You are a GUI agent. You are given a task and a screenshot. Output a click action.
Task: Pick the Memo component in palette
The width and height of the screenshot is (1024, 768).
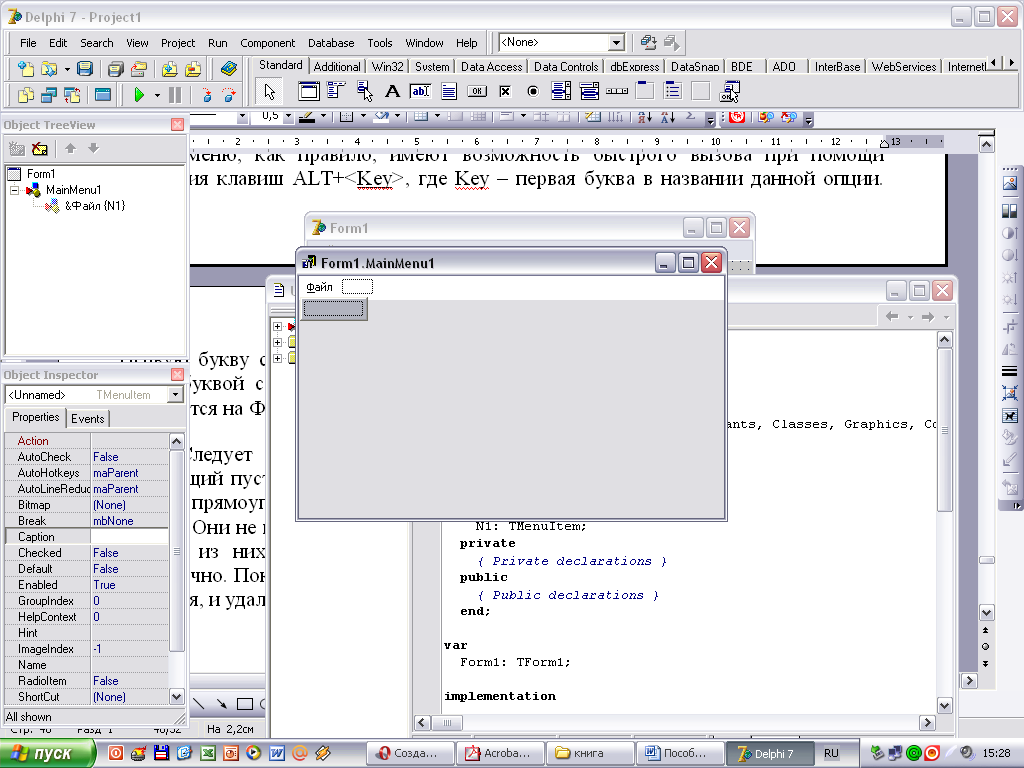pyautogui.click(x=449, y=91)
